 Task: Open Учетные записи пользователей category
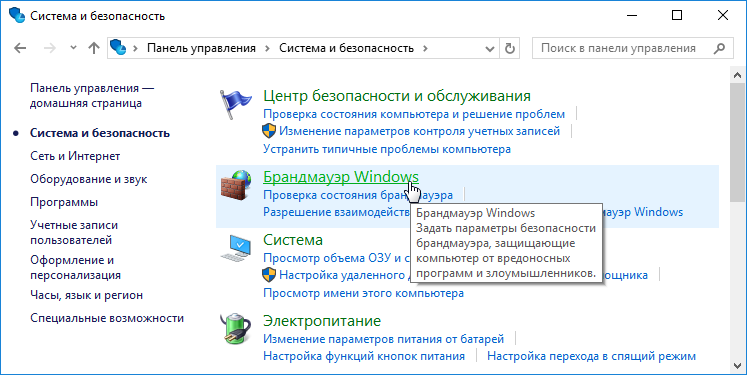coord(74,232)
